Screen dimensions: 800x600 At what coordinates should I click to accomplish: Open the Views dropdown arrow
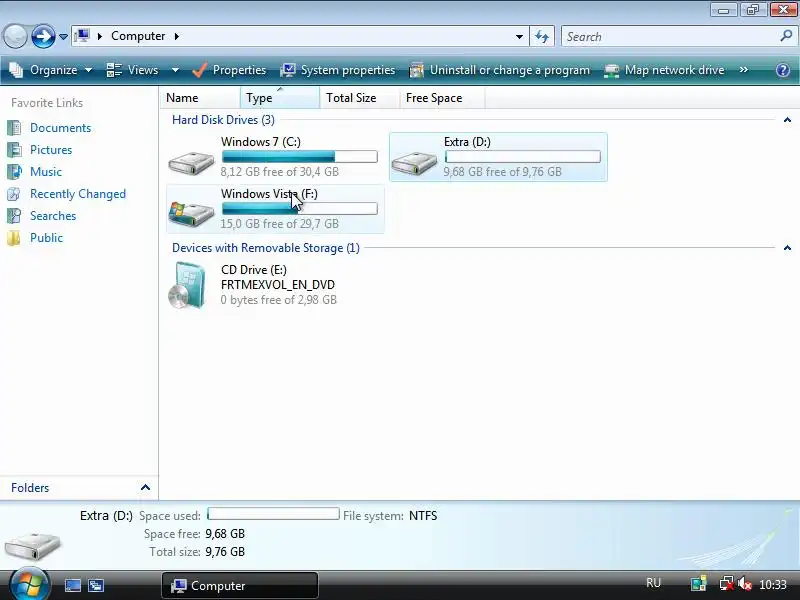(175, 70)
